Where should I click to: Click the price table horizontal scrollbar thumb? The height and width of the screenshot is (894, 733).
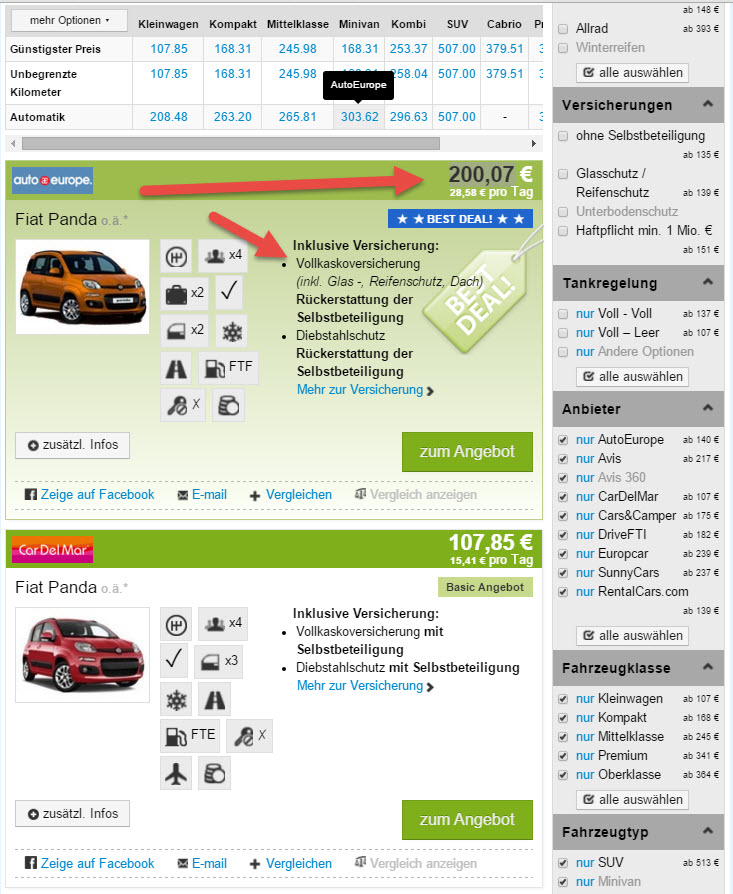tap(231, 143)
